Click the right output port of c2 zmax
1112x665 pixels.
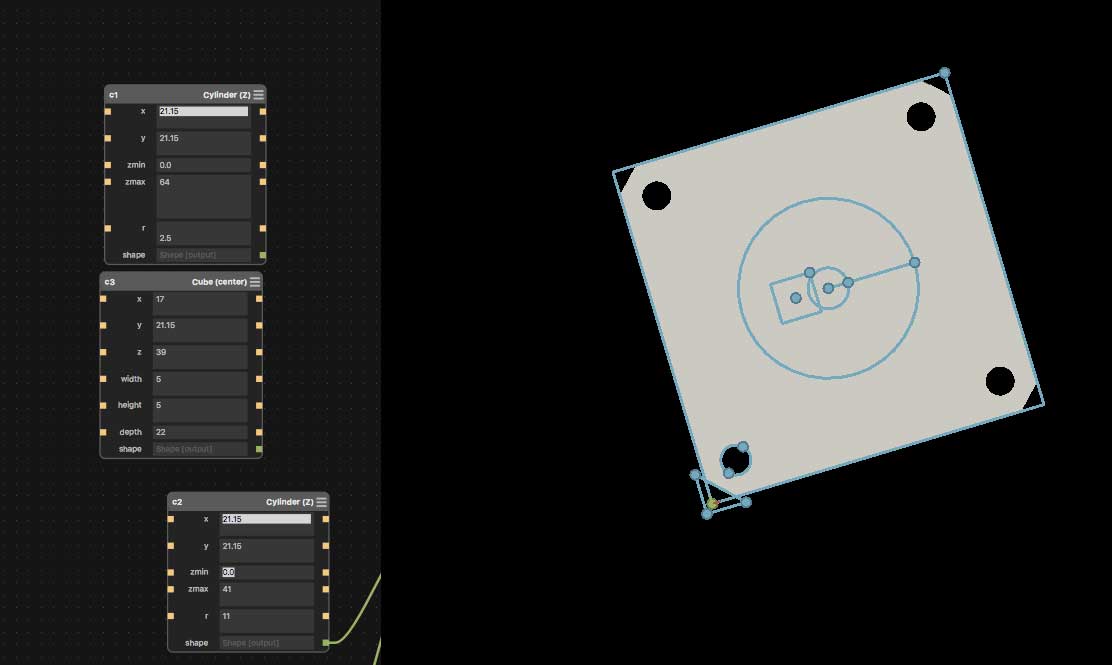(326, 589)
